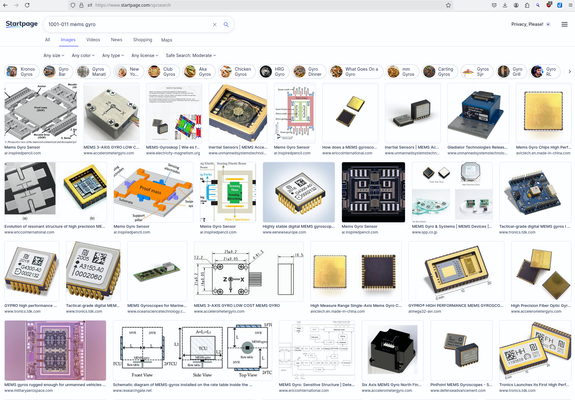Click the search input field
575x400 pixels.
click(x=128, y=25)
